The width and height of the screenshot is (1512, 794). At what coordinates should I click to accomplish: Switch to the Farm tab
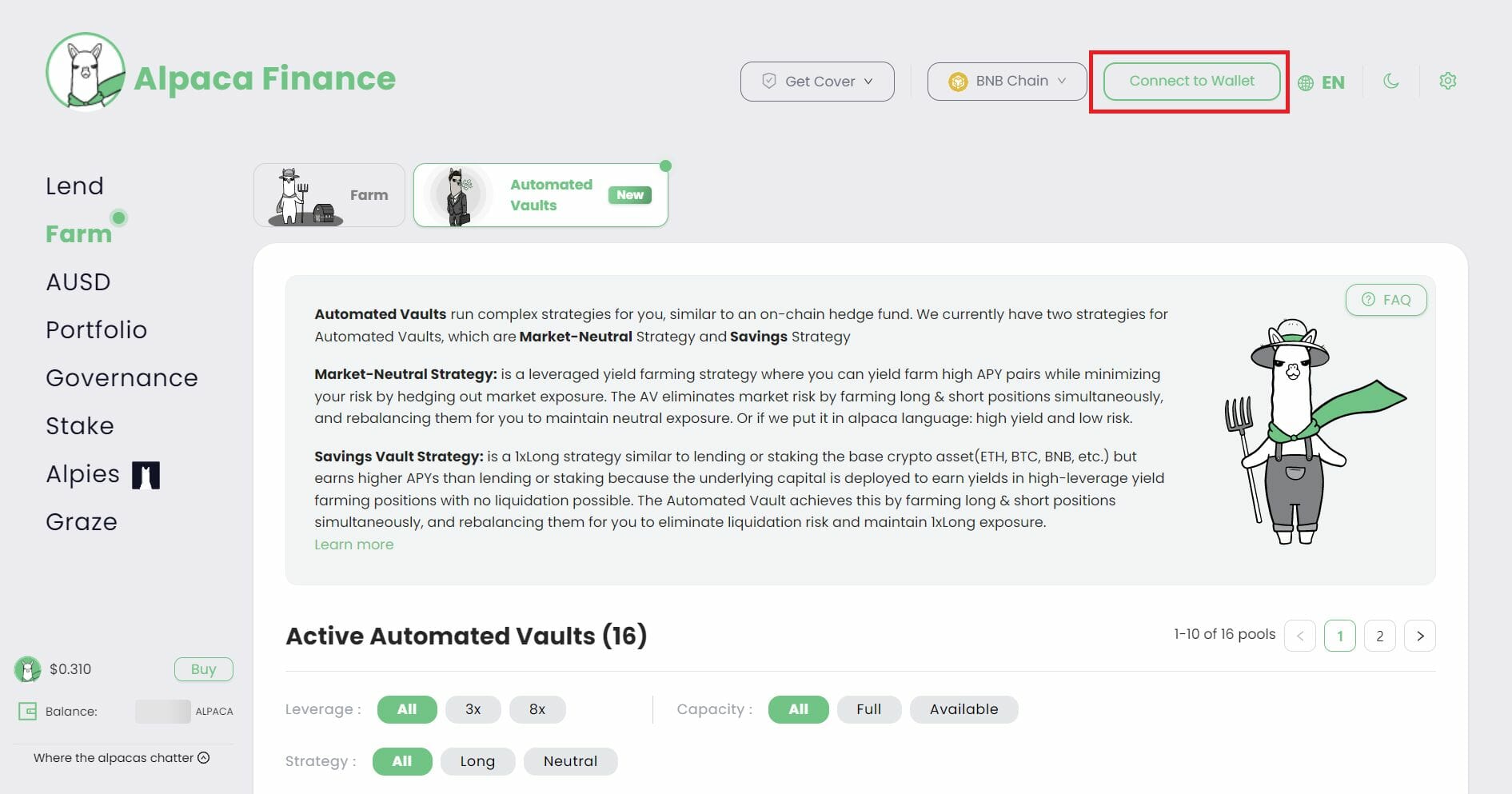[x=329, y=195]
